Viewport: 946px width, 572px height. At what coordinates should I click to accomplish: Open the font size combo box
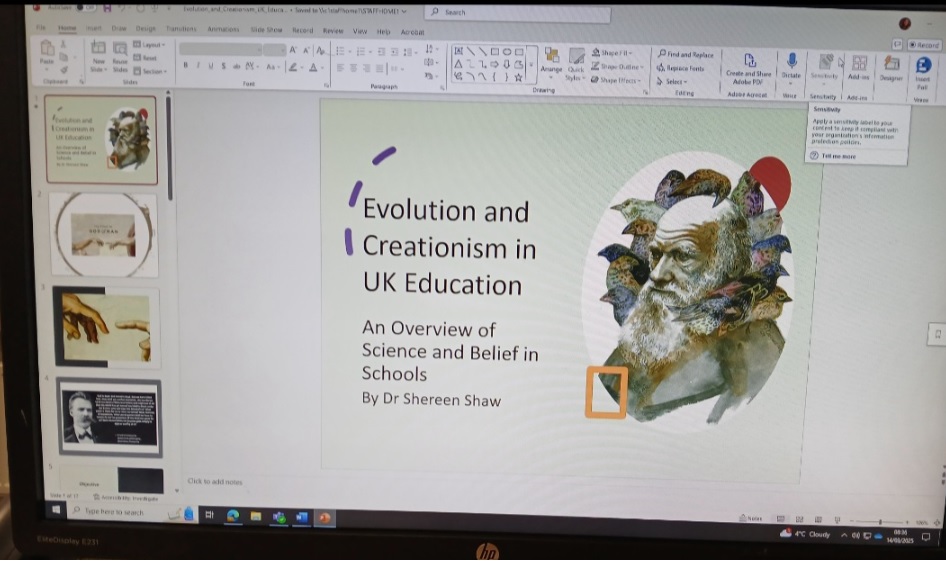coord(275,49)
